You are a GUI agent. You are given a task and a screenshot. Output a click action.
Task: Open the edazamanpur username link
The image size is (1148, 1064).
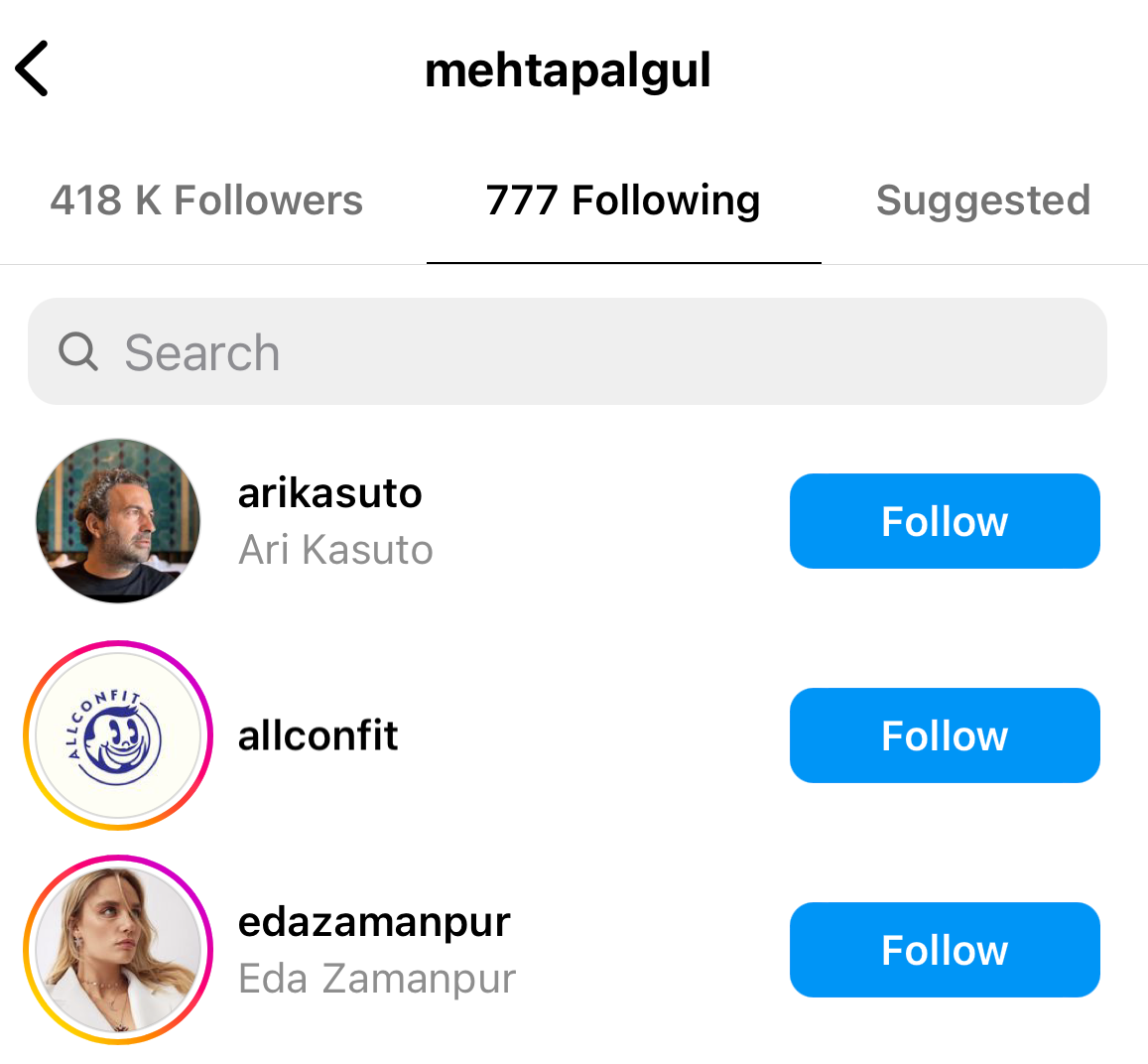[374, 922]
